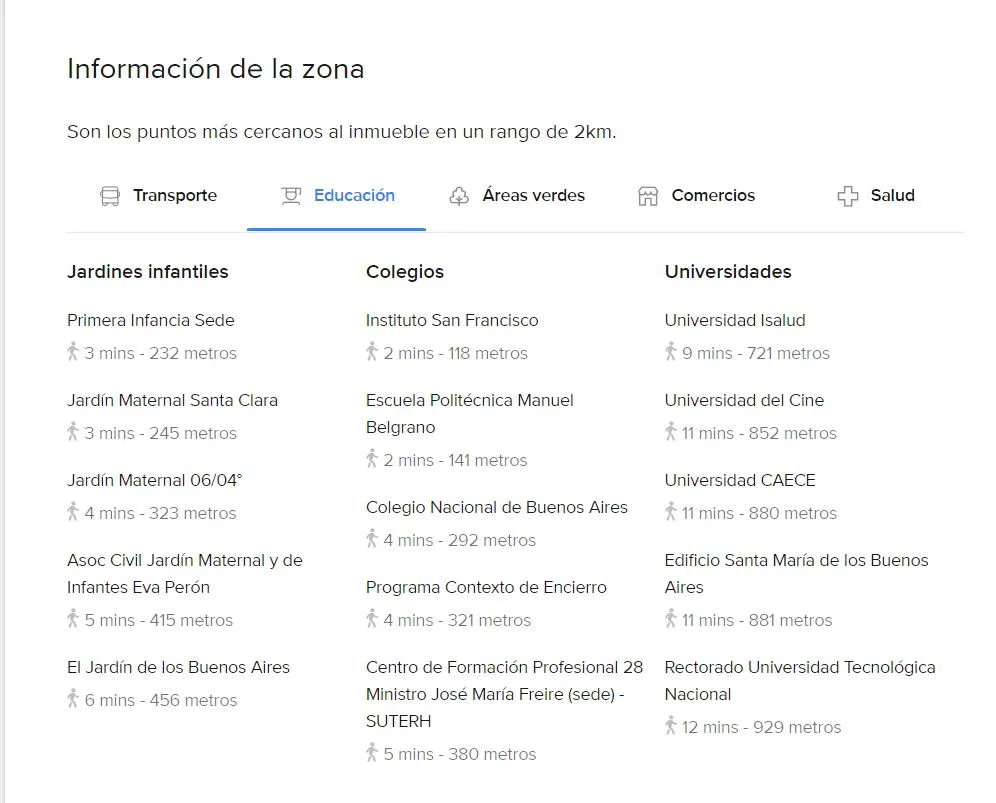Screen dimensions: 996x803
Task: Click Programa Contexto de Encierro listing
Action: pos(486,587)
